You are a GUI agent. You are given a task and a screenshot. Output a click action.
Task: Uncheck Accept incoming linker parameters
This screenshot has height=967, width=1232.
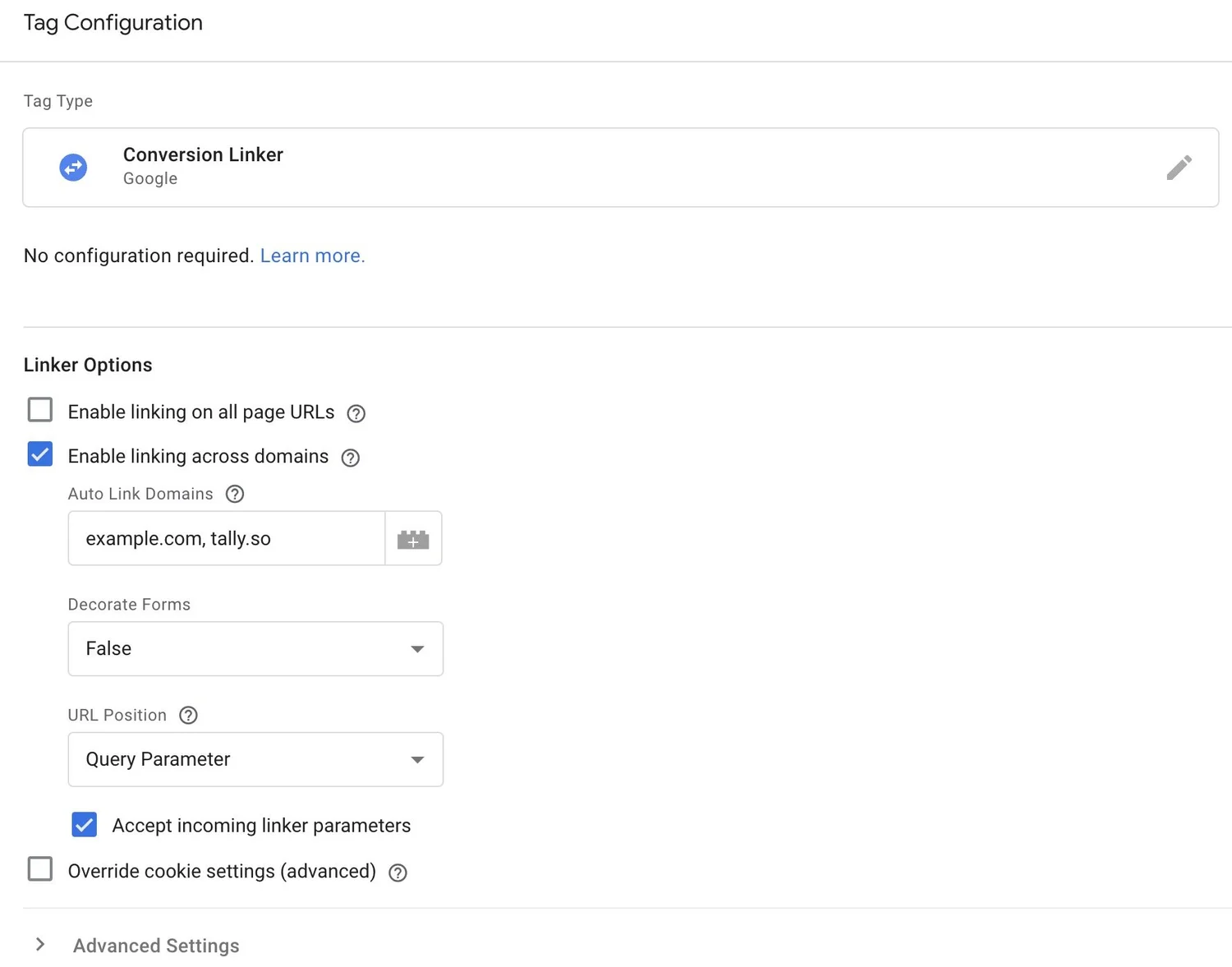click(x=84, y=825)
